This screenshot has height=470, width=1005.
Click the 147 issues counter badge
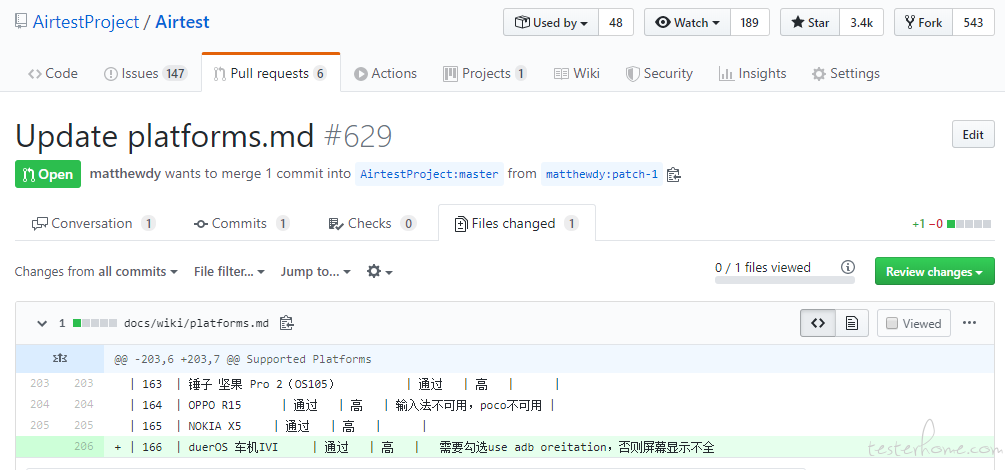tap(174, 73)
